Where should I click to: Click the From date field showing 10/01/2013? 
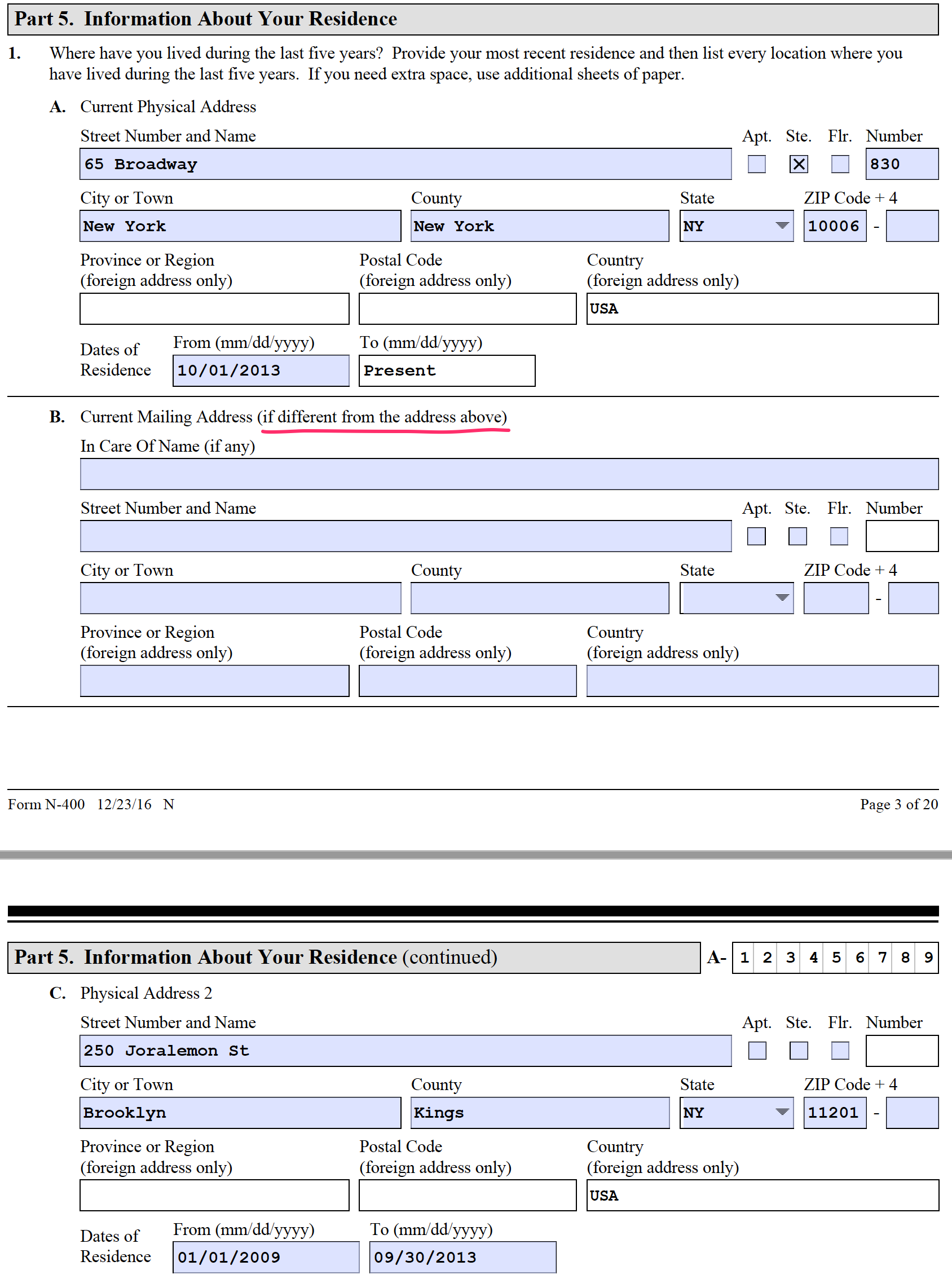(x=261, y=371)
